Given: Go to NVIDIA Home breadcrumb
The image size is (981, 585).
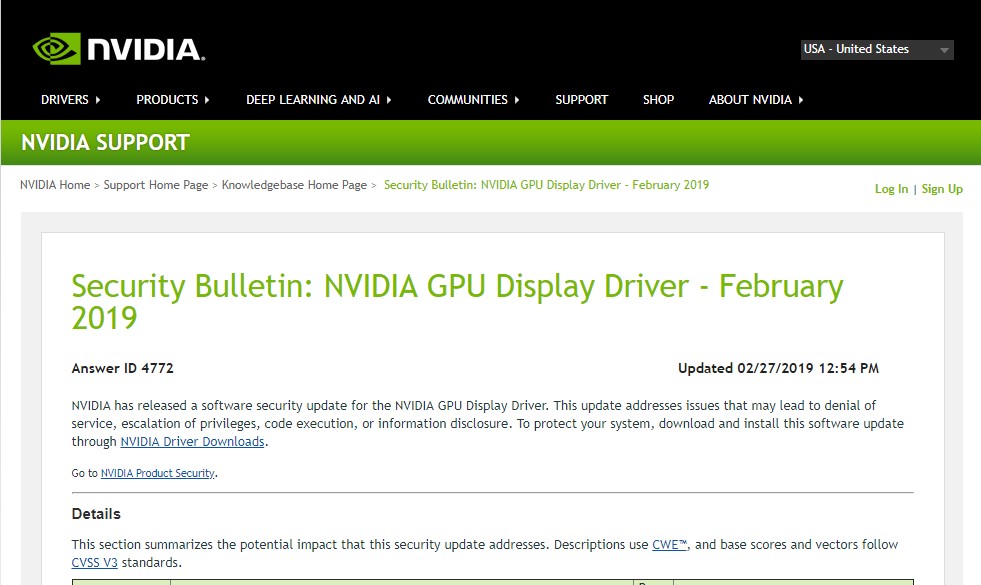Looking at the screenshot, I should click(x=55, y=185).
